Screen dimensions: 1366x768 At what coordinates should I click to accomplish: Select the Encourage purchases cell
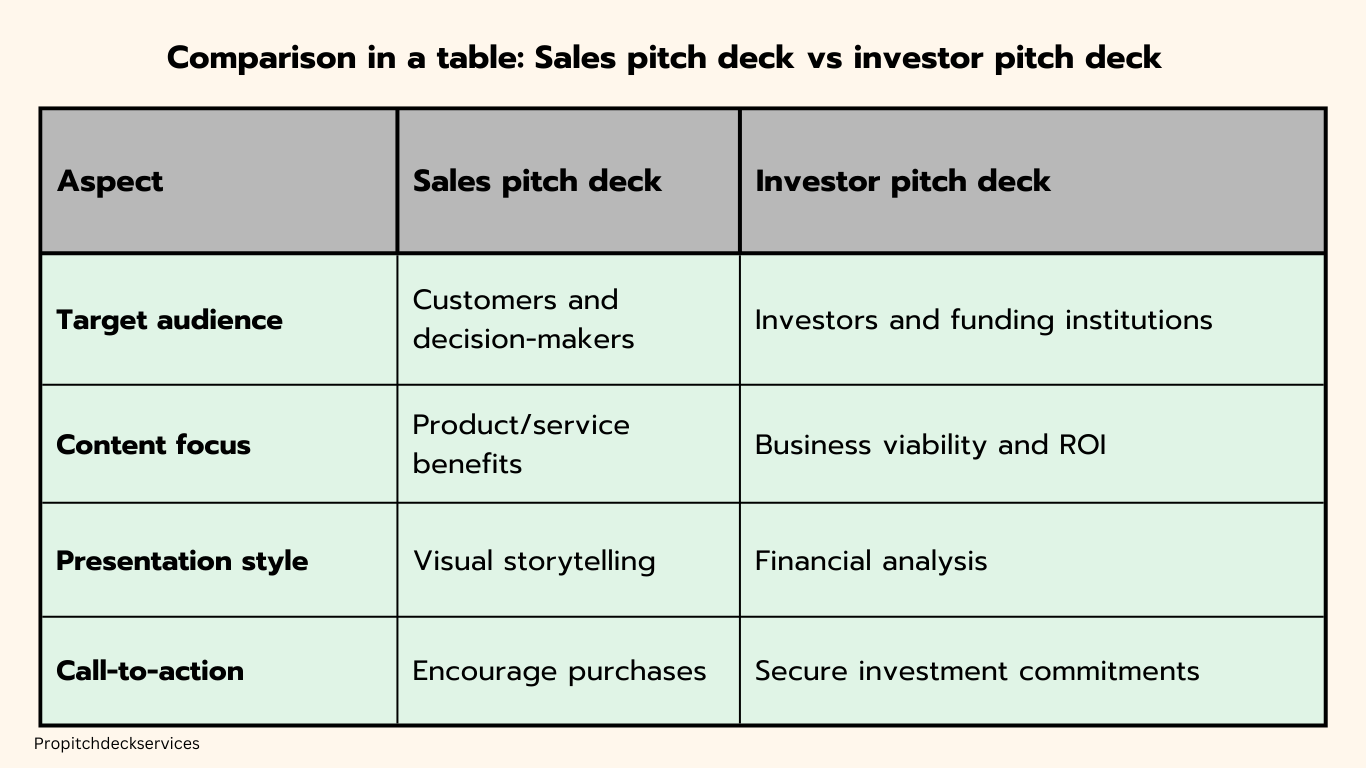[x=559, y=670]
